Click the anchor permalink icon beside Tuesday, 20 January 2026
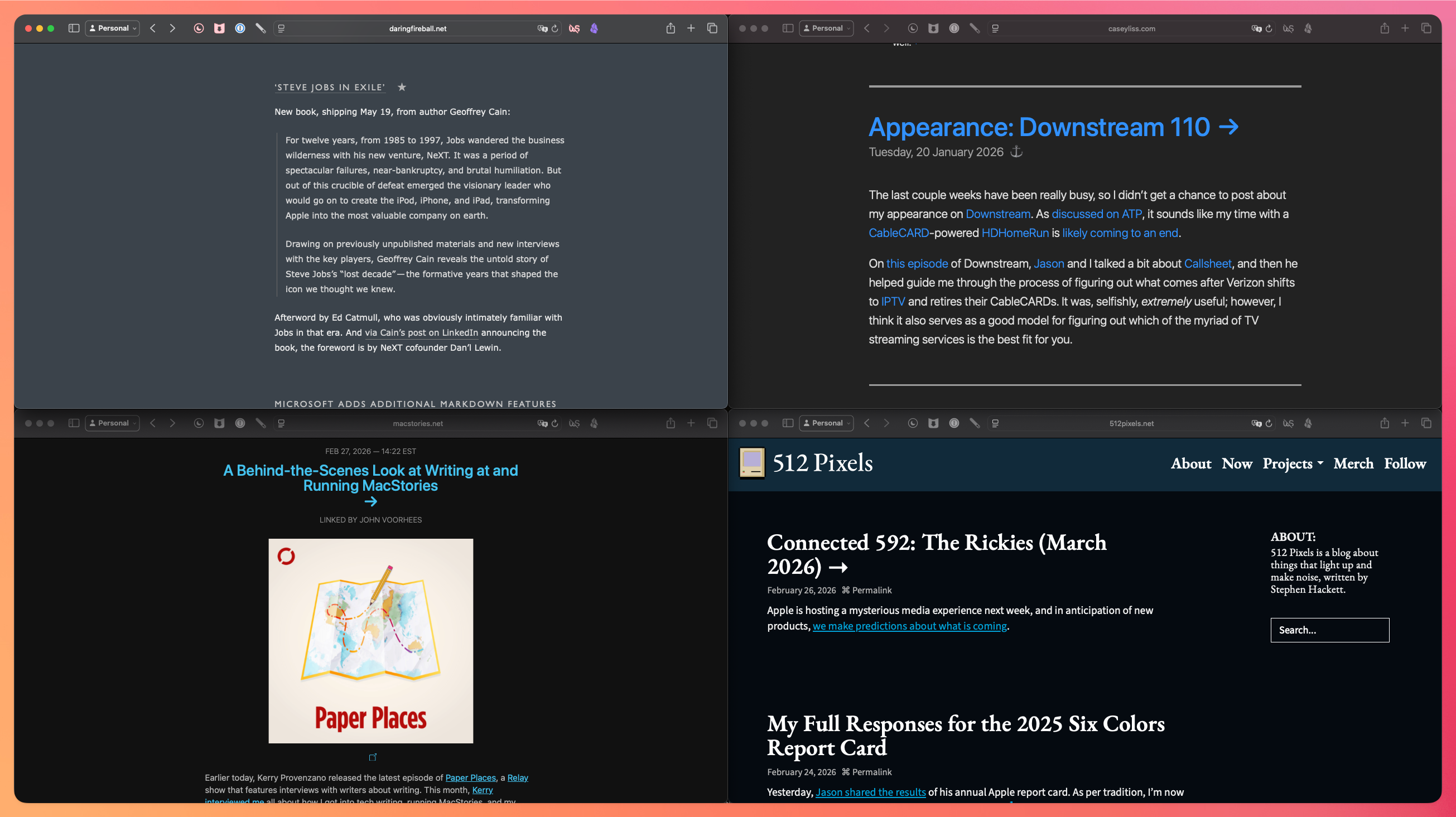This screenshot has height=817, width=1456. [1016, 152]
